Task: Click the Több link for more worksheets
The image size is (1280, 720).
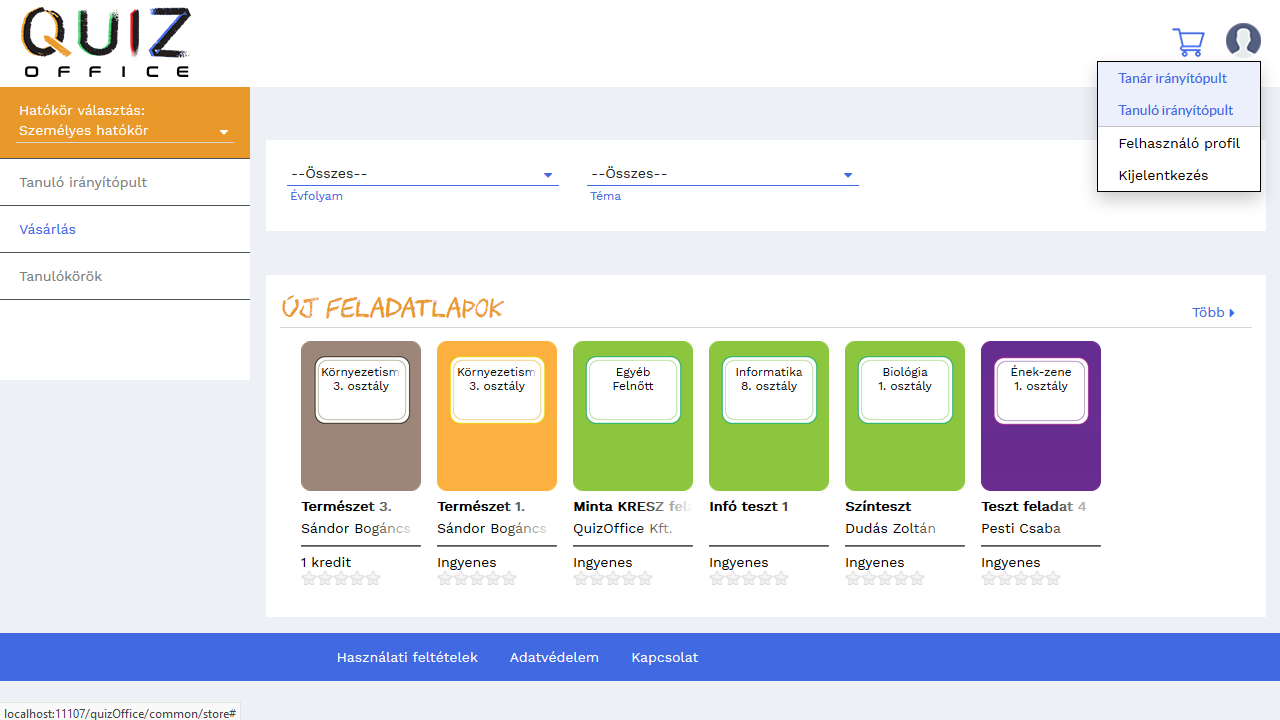Action: 1213,313
